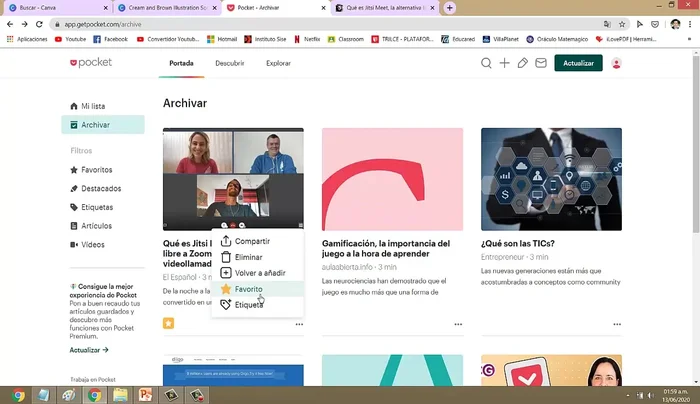Viewport: 700px width, 404px height.
Task: Open ¿Qué son las TICs? title
Action: click(x=518, y=244)
